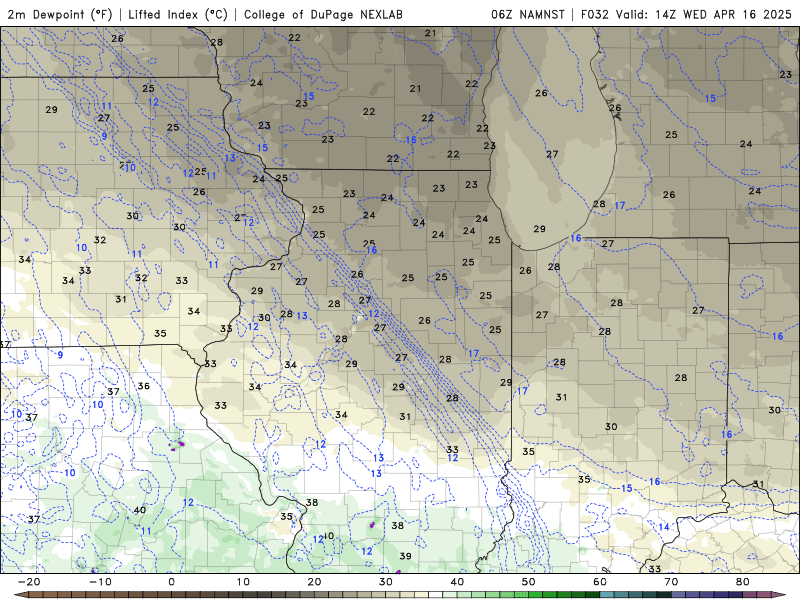Click the black dewpoint value 40 on map
Screen dimensions: 800x600
(x=139, y=510)
